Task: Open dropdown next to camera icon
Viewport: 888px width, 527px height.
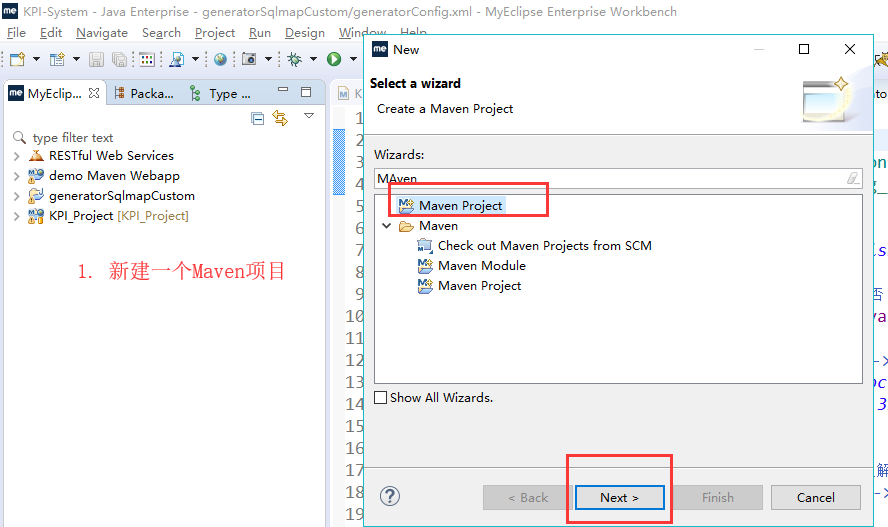Action: click(268, 59)
